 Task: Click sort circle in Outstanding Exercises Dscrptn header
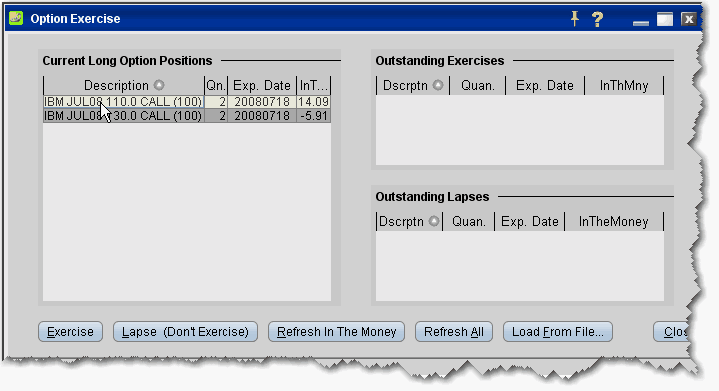(438, 85)
